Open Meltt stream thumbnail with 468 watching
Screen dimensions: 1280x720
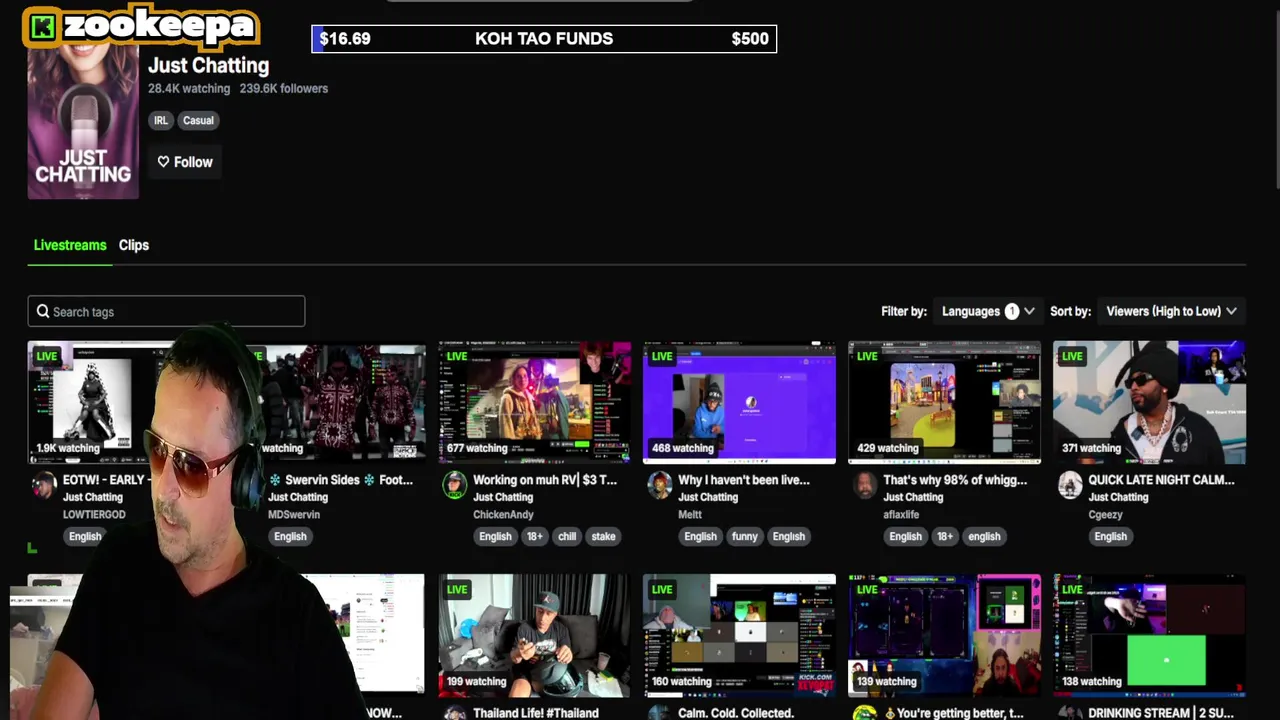tap(739, 402)
